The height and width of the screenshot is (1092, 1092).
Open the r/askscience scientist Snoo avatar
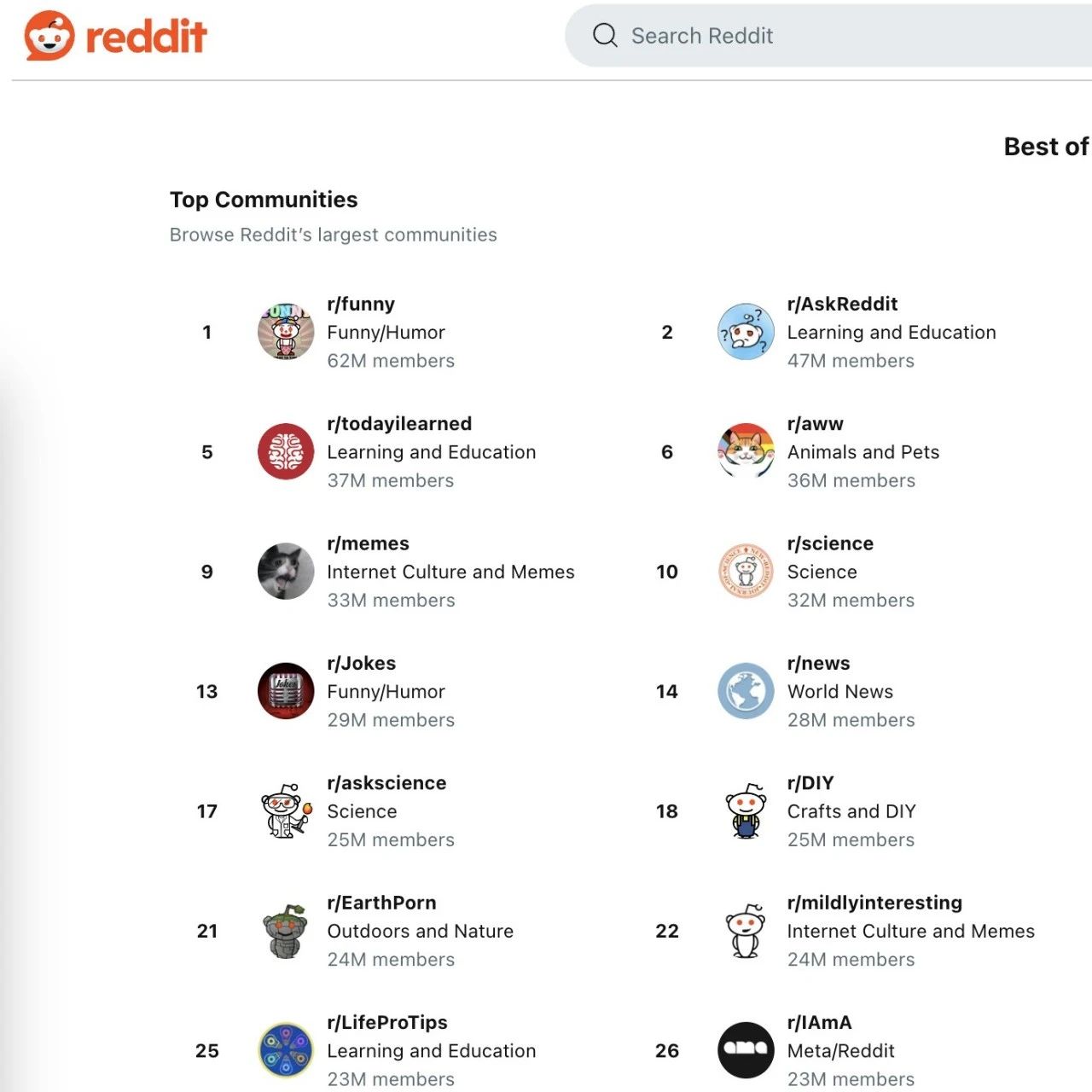point(286,810)
